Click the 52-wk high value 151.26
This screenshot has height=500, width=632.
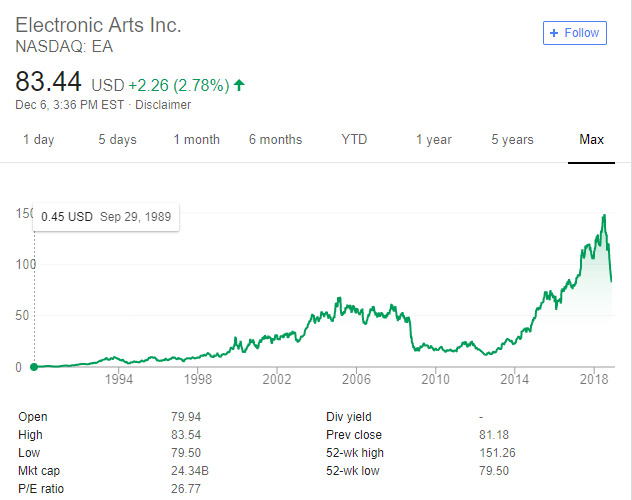497,453
